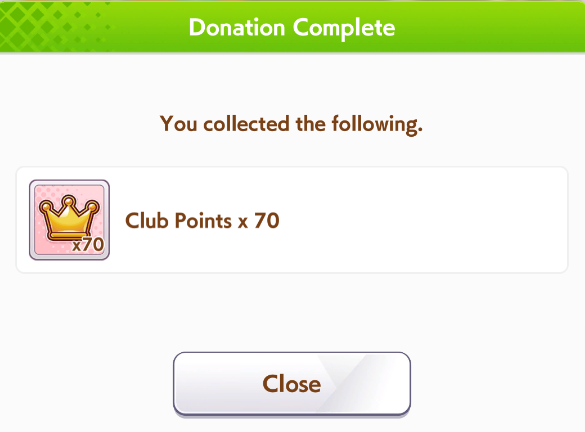585x432 pixels.
Task: Click the word 'Donation' in the title
Action: [237, 28]
